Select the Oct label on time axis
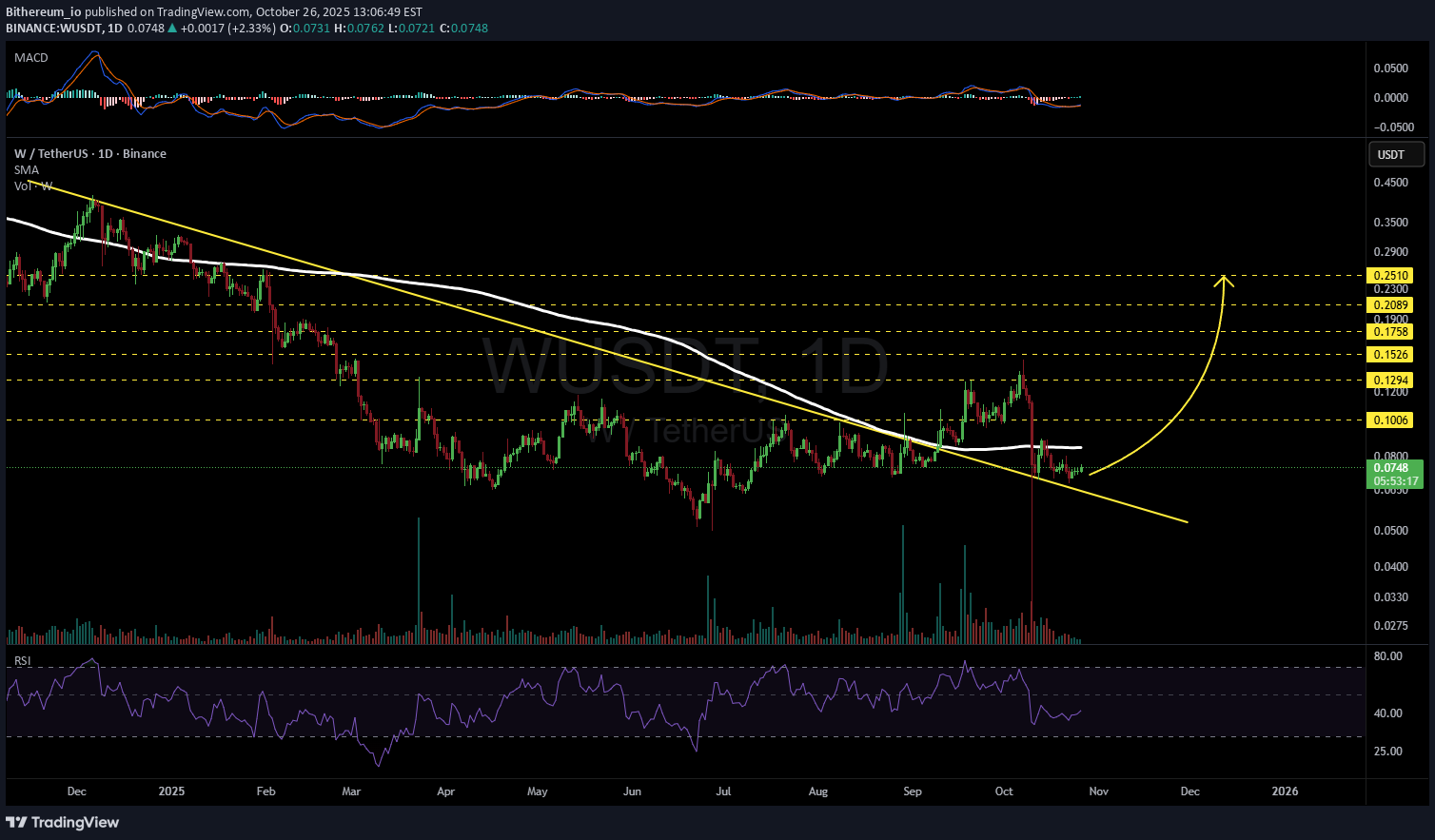This screenshot has width=1435, height=840. click(x=1004, y=791)
